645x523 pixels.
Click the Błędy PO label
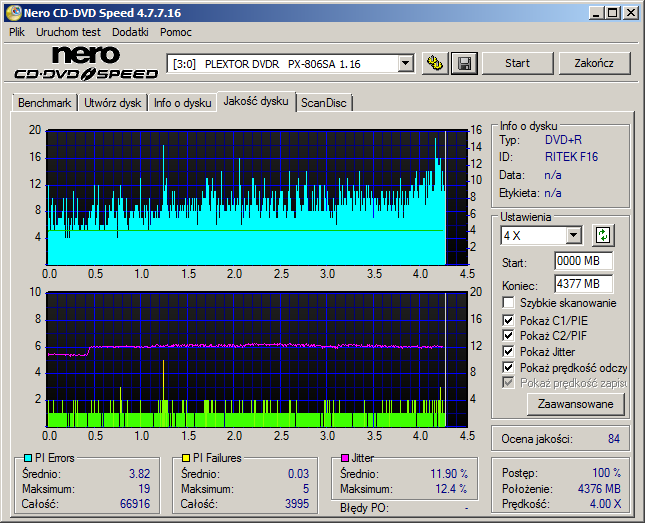(x=364, y=508)
